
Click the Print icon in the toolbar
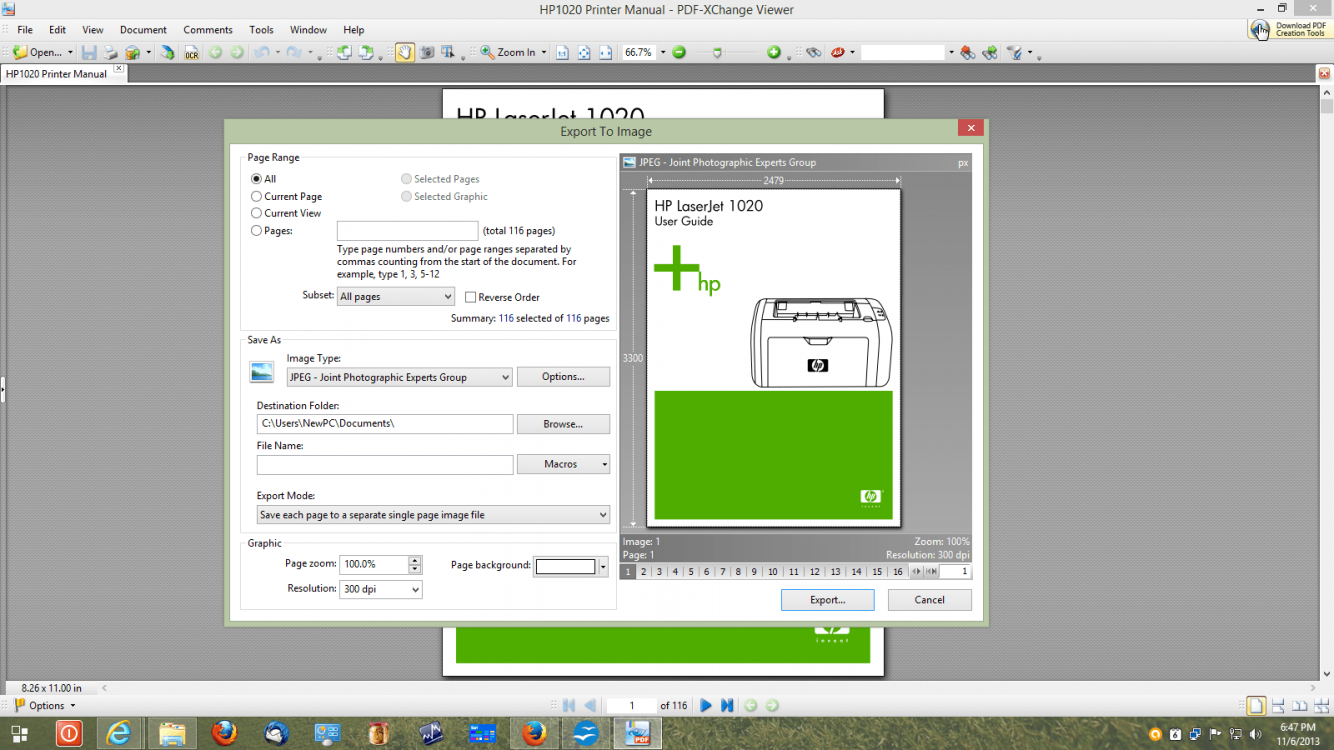click(x=110, y=52)
